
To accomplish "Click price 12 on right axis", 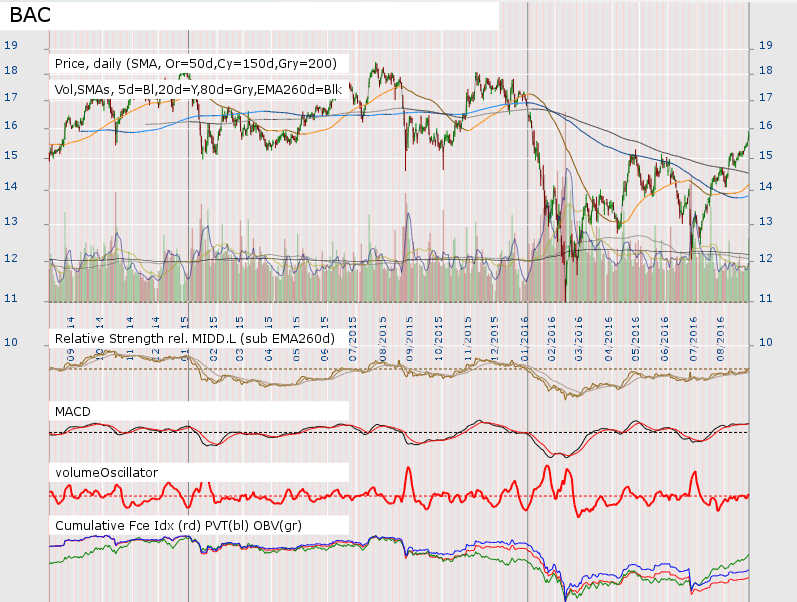I will (765, 258).
